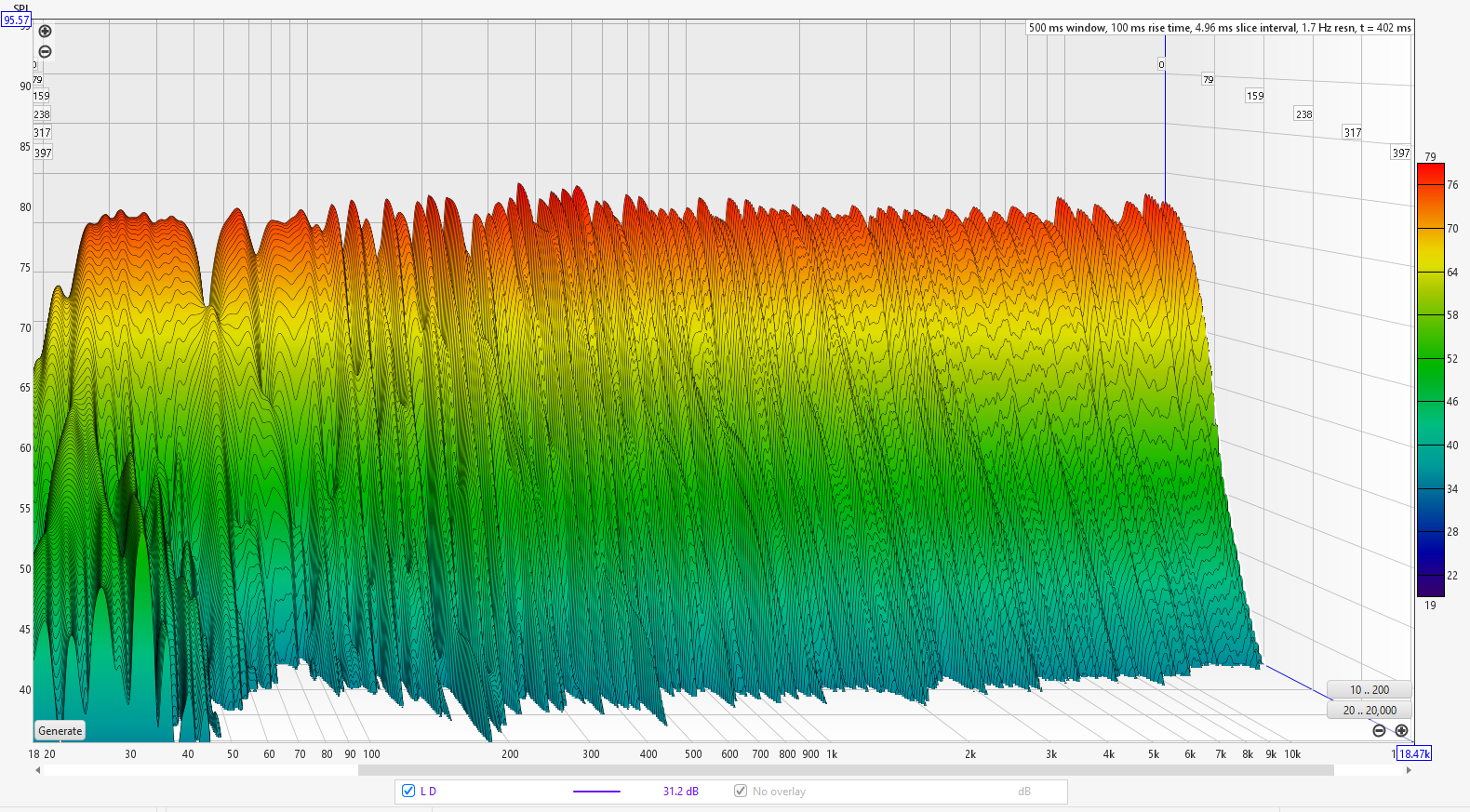Click the 79 legend maximum value

click(1430, 157)
